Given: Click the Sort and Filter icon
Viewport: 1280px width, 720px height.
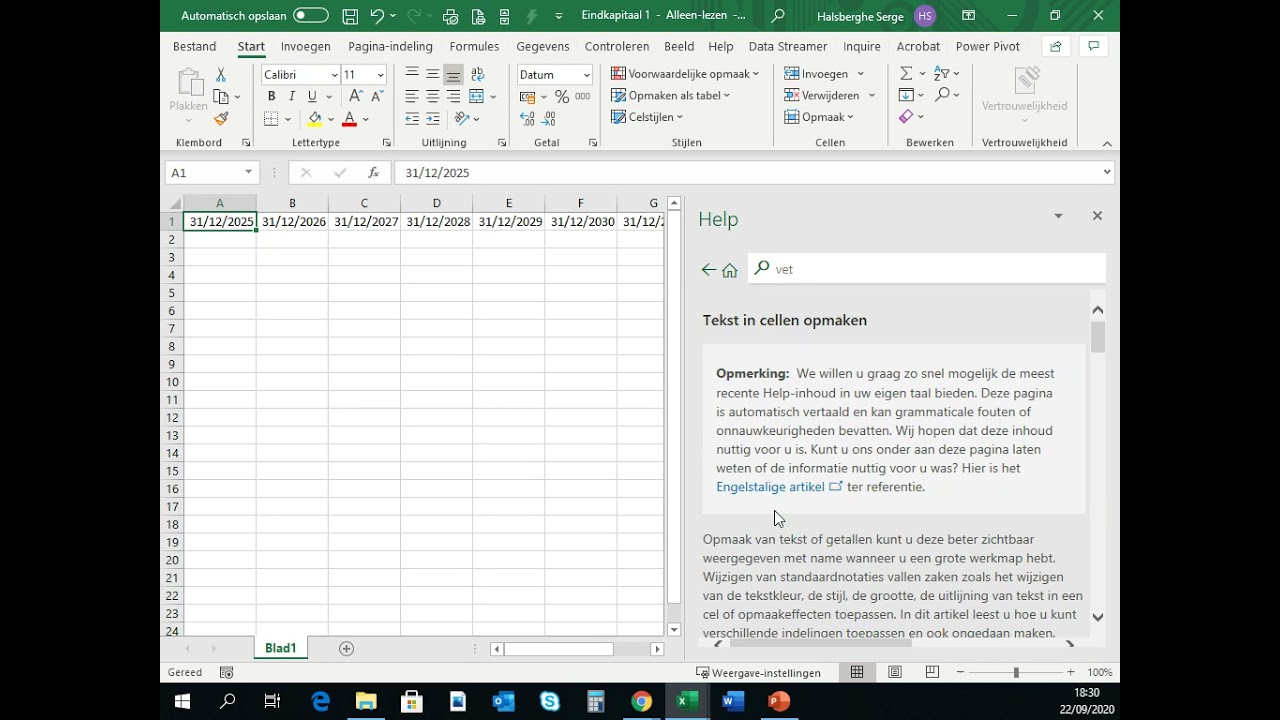Looking at the screenshot, I should point(941,74).
